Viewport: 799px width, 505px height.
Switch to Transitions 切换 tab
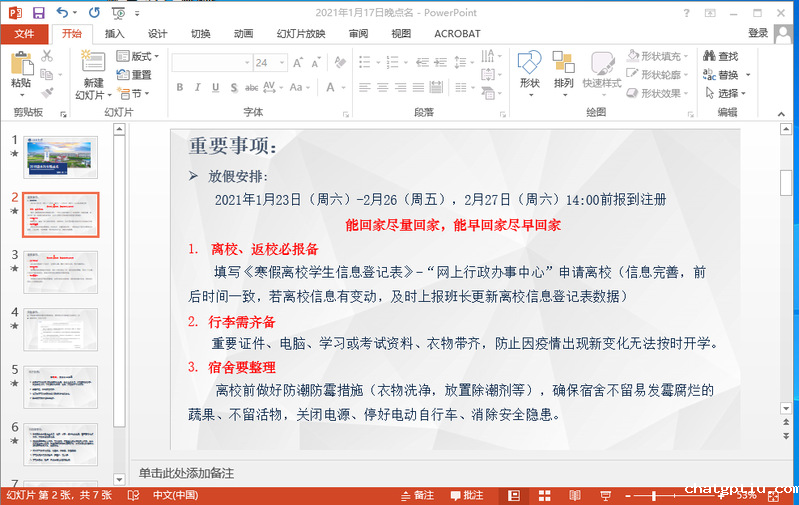click(x=200, y=34)
